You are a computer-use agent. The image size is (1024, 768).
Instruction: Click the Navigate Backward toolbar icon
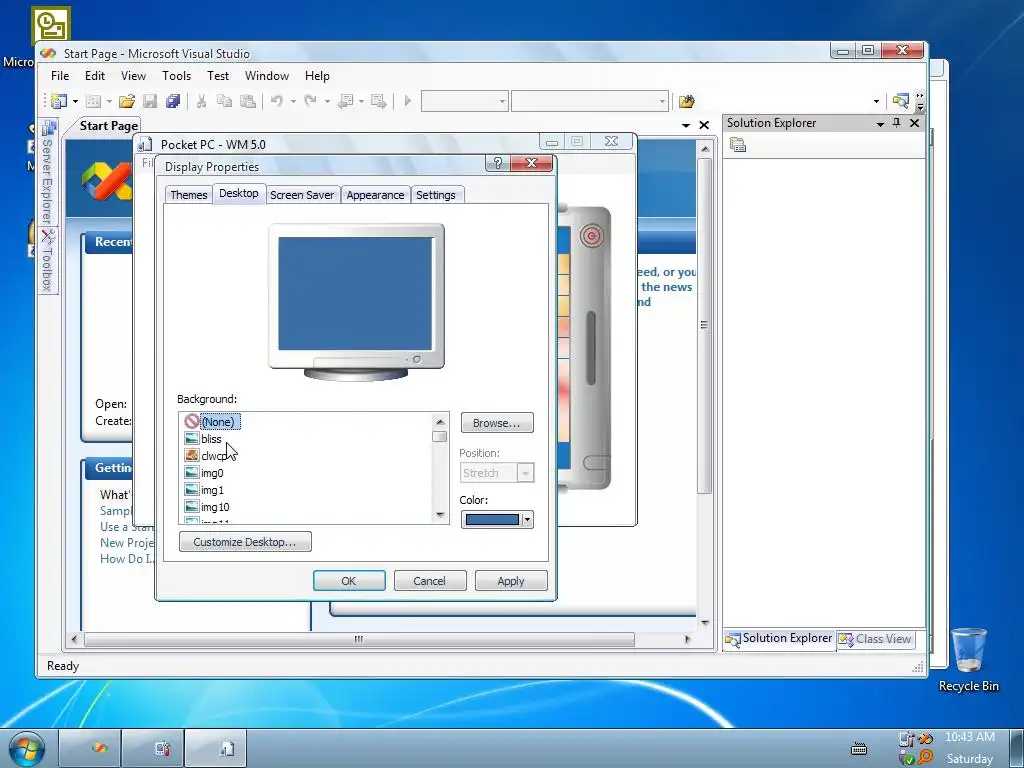[345, 101]
